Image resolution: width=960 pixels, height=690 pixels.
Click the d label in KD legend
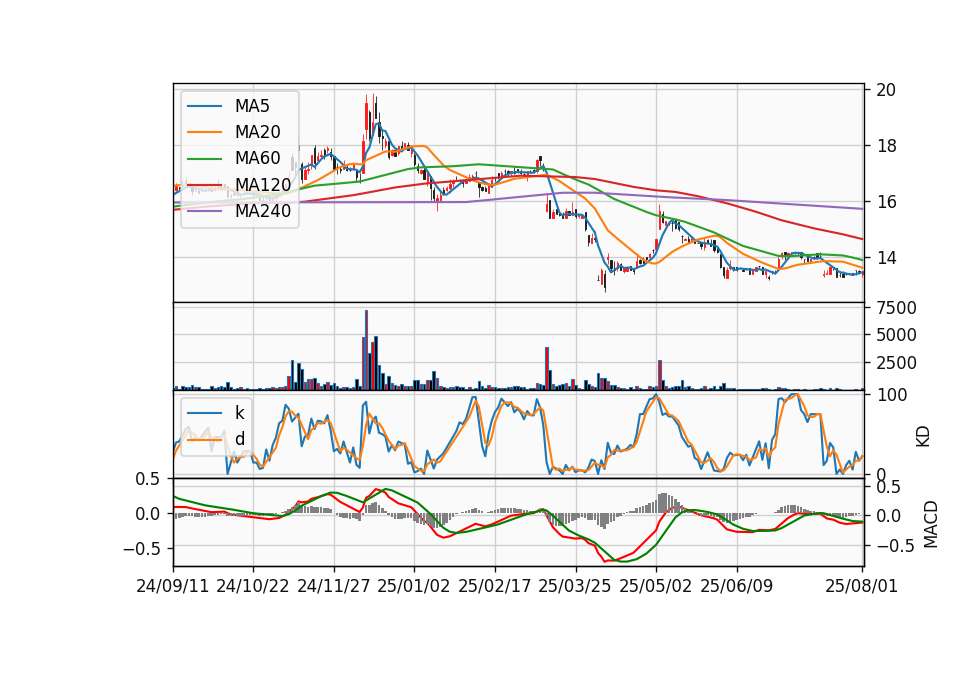click(240, 438)
